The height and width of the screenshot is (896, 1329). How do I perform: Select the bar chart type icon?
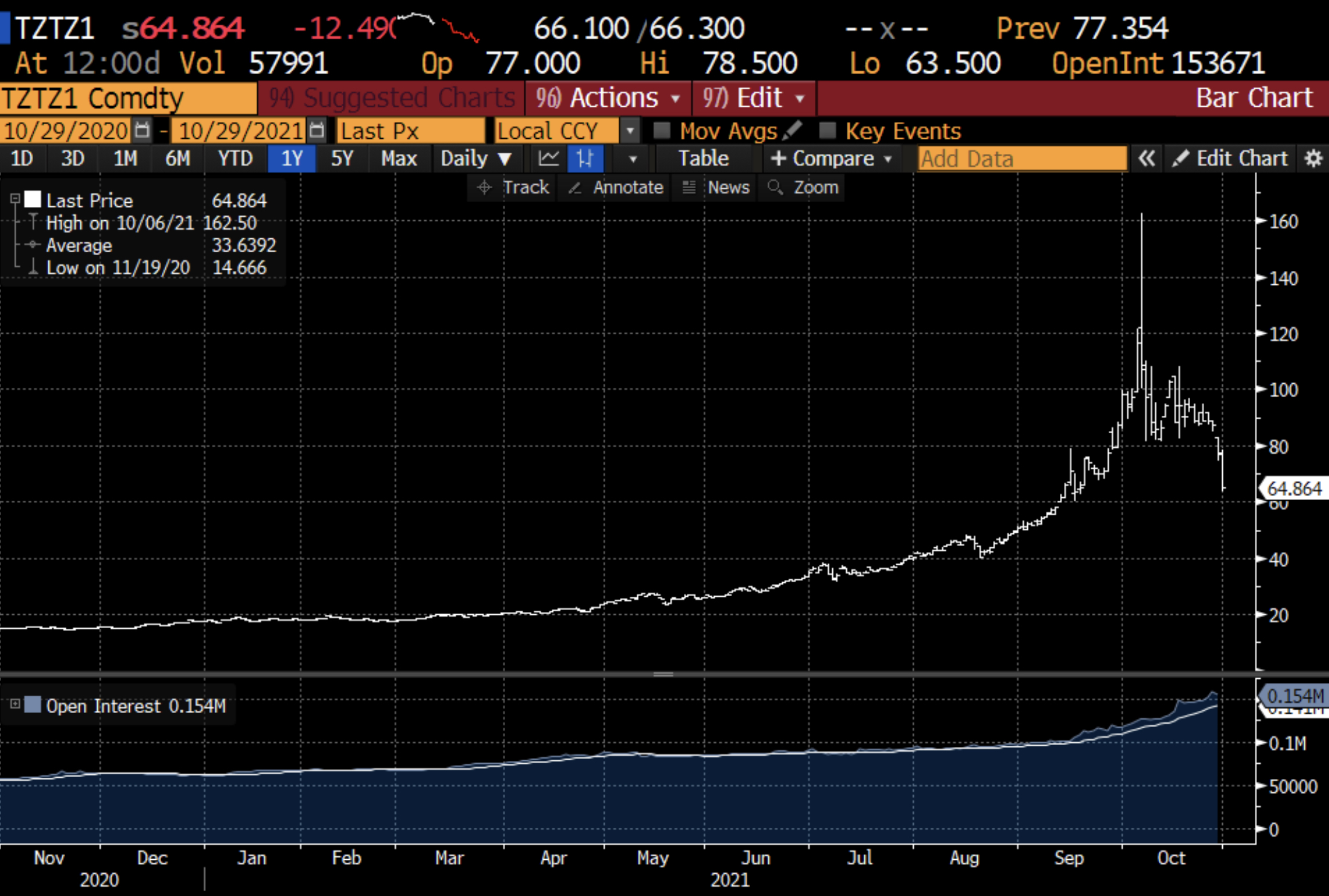[584, 159]
